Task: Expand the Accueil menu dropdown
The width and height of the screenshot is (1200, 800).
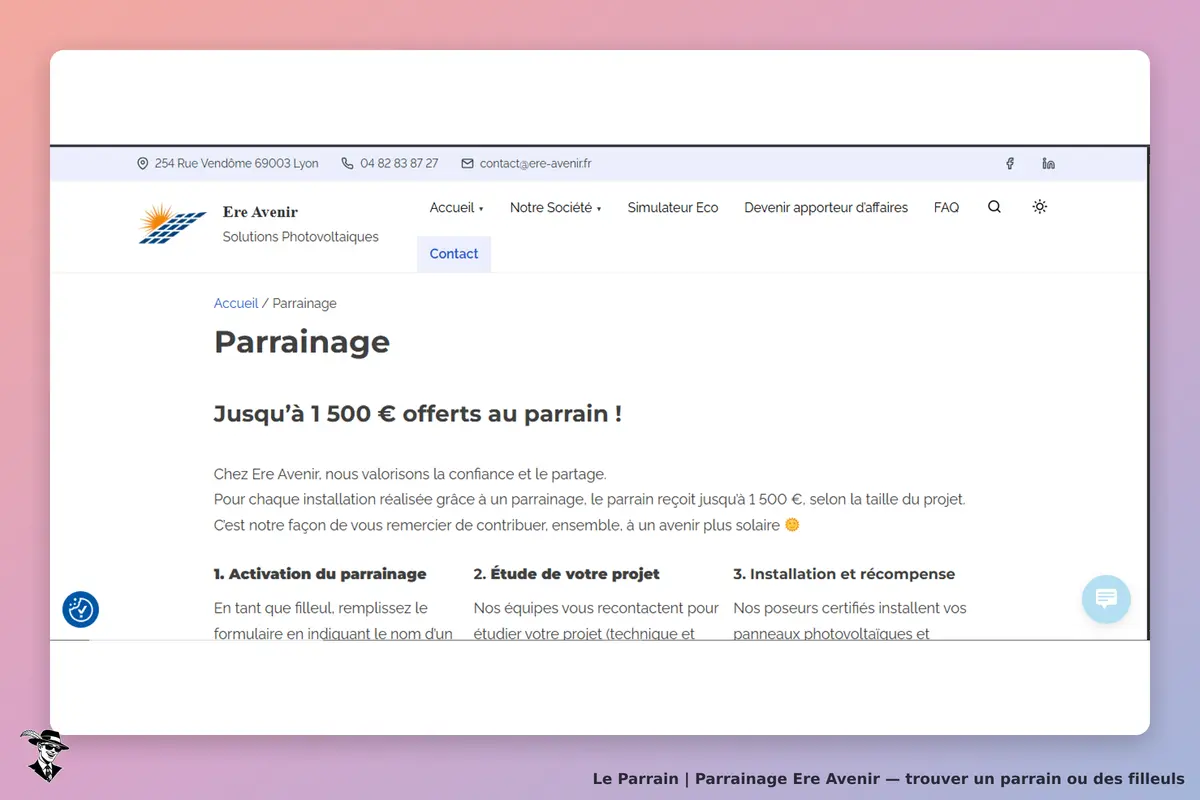Action: pyautogui.click(x=456, y=208)
